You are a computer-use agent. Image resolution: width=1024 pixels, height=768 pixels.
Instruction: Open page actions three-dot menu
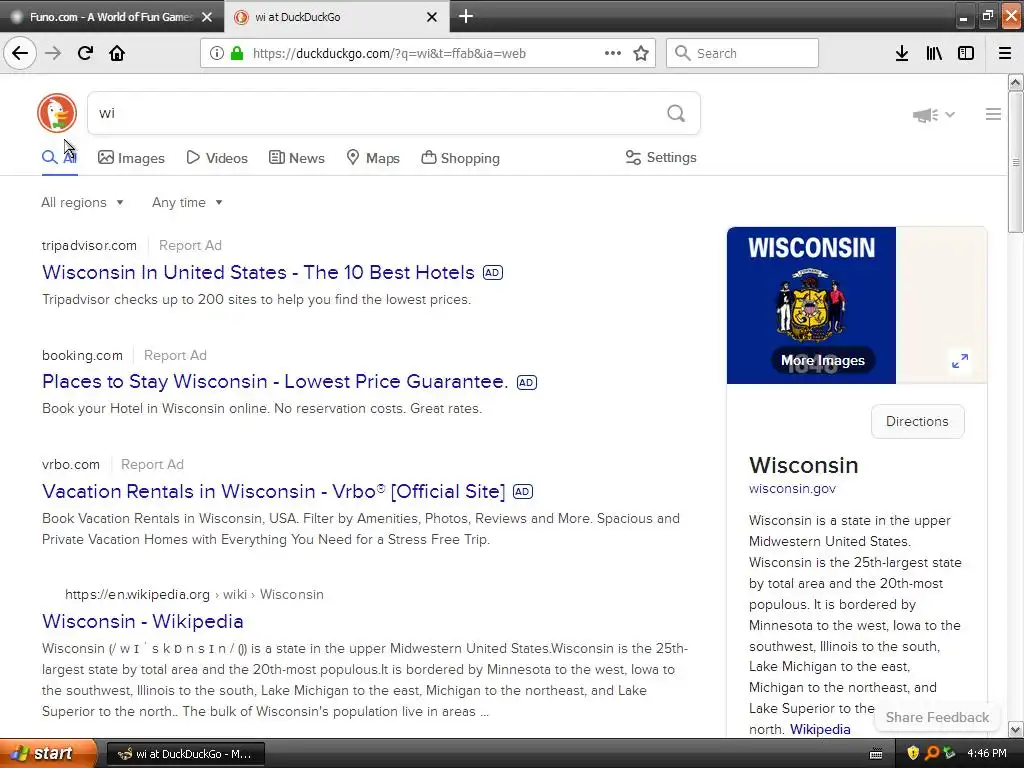pyautogui.click(x=613, y=53)
